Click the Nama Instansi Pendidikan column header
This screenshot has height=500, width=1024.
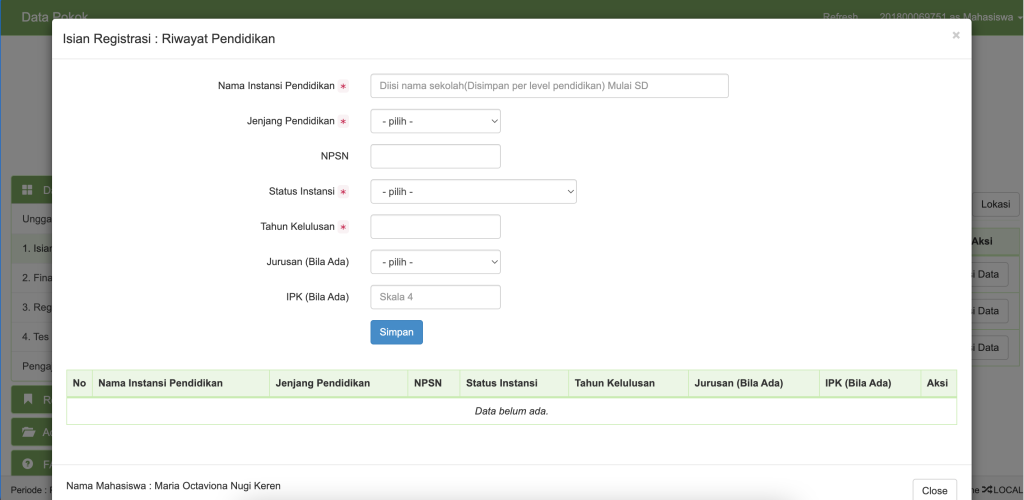[x=160, y=383]
